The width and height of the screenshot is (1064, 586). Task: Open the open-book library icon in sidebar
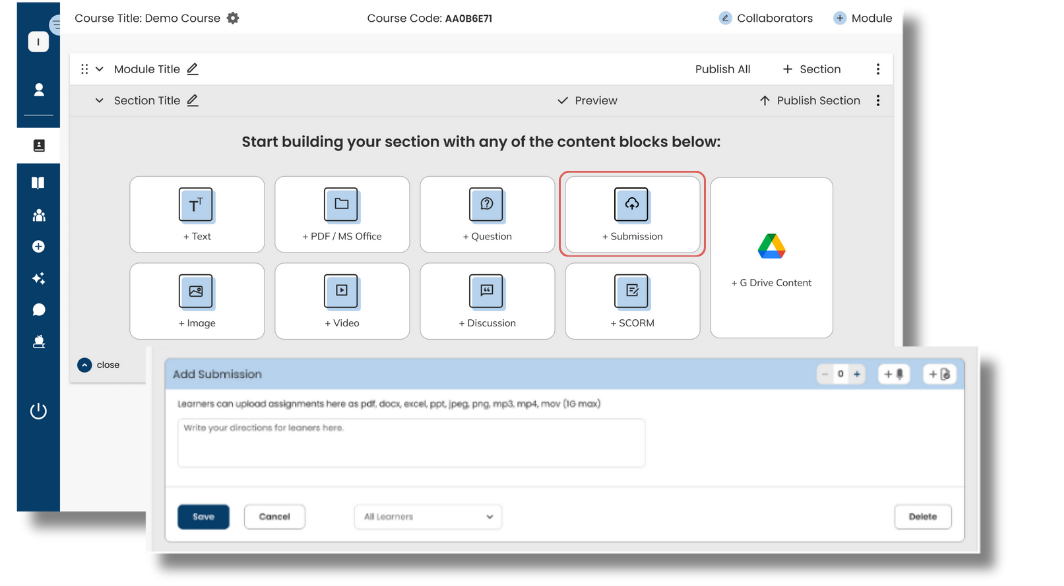click(x=38, y=182)
